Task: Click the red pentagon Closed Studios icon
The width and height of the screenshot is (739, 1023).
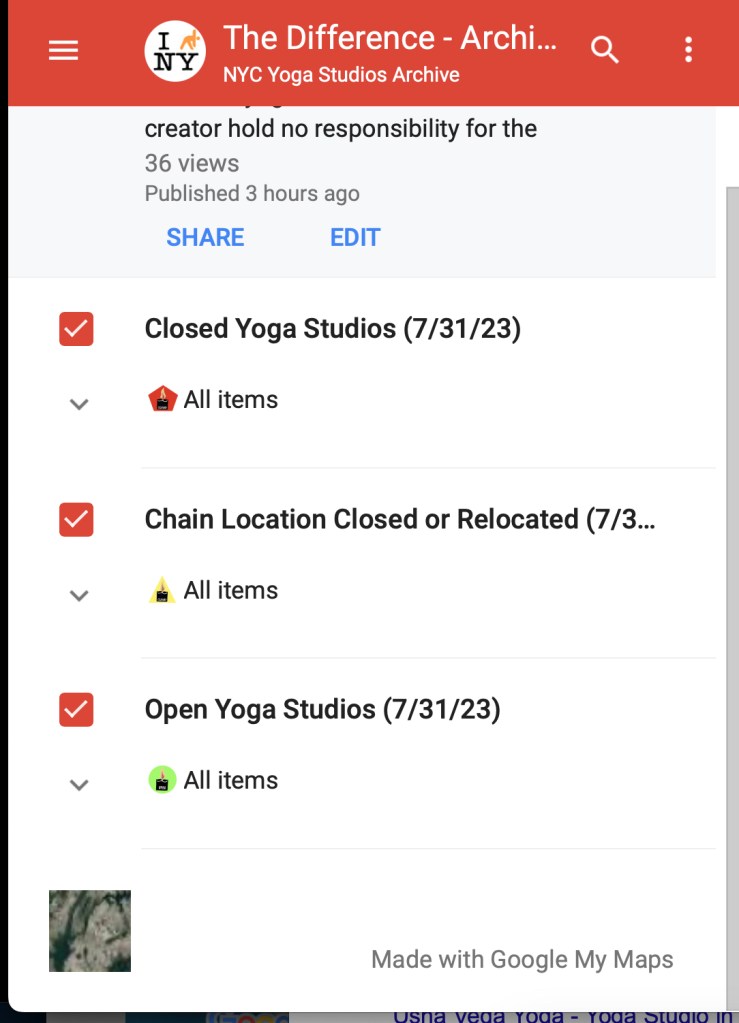Action: coord(162,400)
